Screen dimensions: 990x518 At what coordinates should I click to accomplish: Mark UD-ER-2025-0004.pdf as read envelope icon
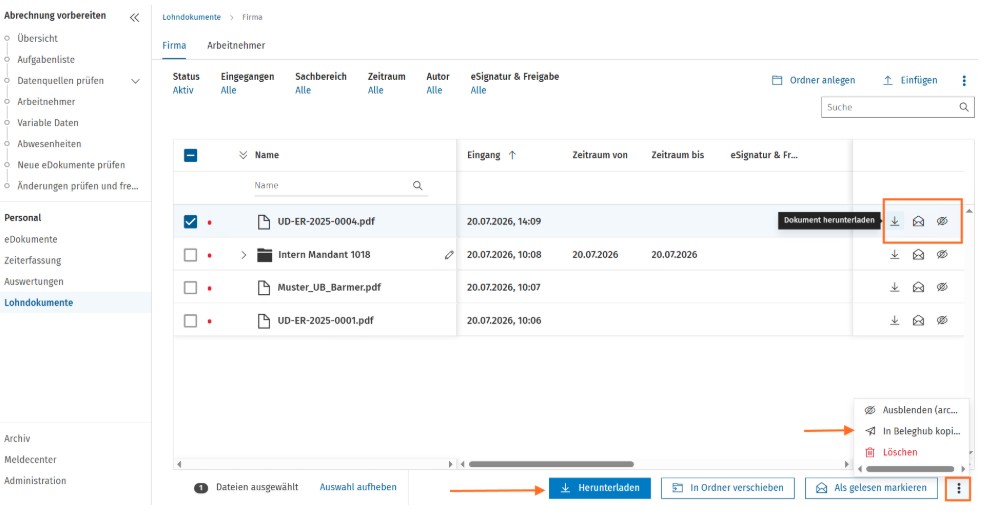point(918,221)
